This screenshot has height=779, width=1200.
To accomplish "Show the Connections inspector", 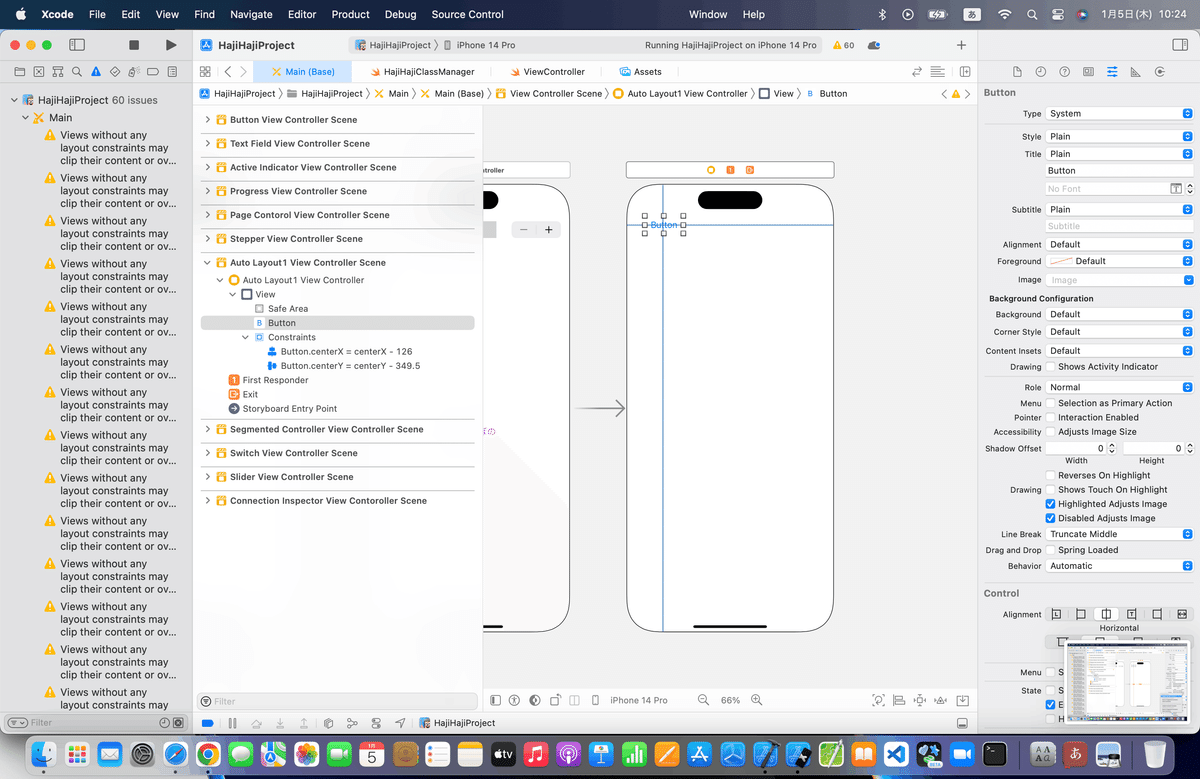I will point(1159,72).
